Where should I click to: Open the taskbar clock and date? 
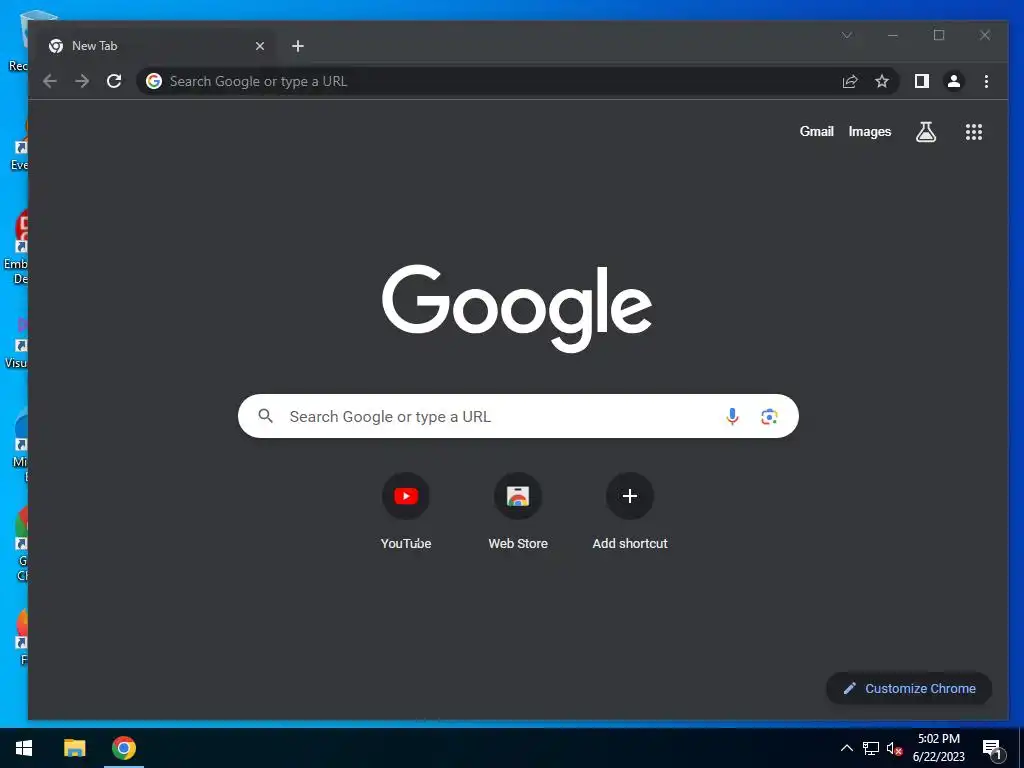(x=938, y=748)
